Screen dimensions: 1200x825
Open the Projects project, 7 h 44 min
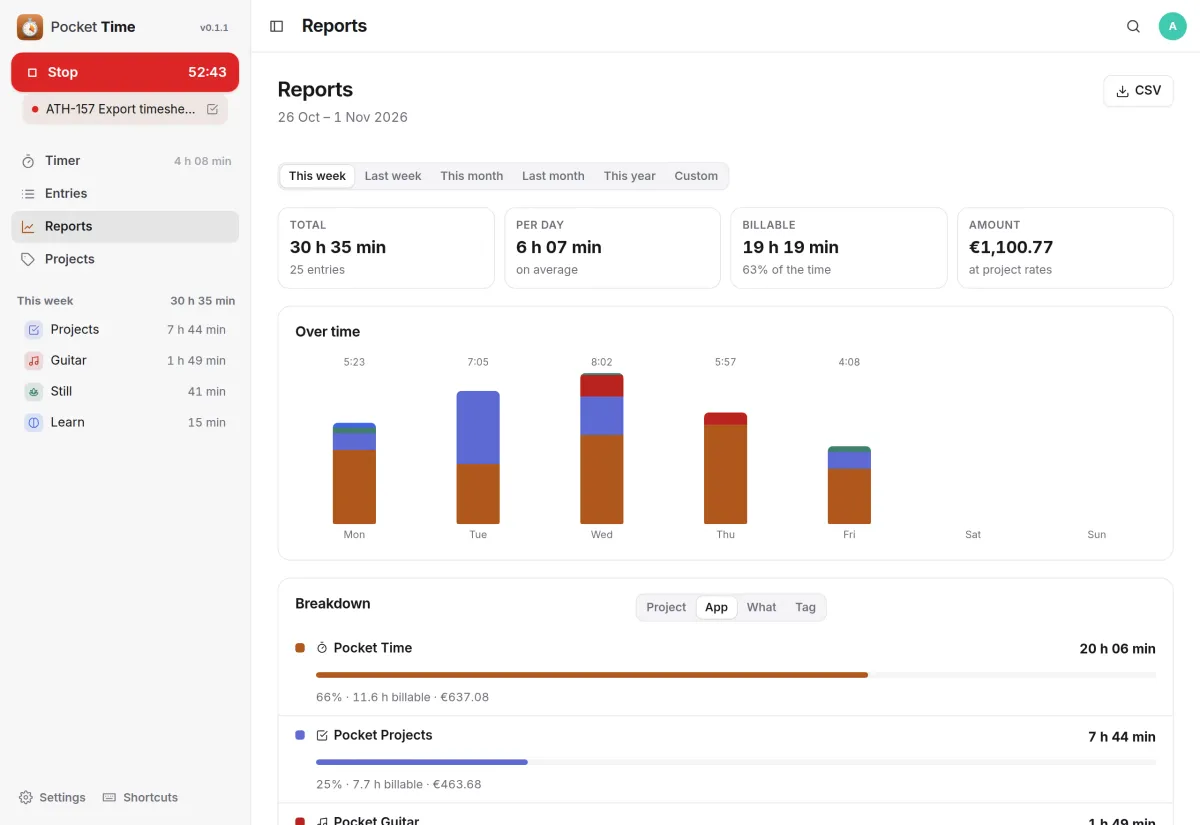[125, 330]
